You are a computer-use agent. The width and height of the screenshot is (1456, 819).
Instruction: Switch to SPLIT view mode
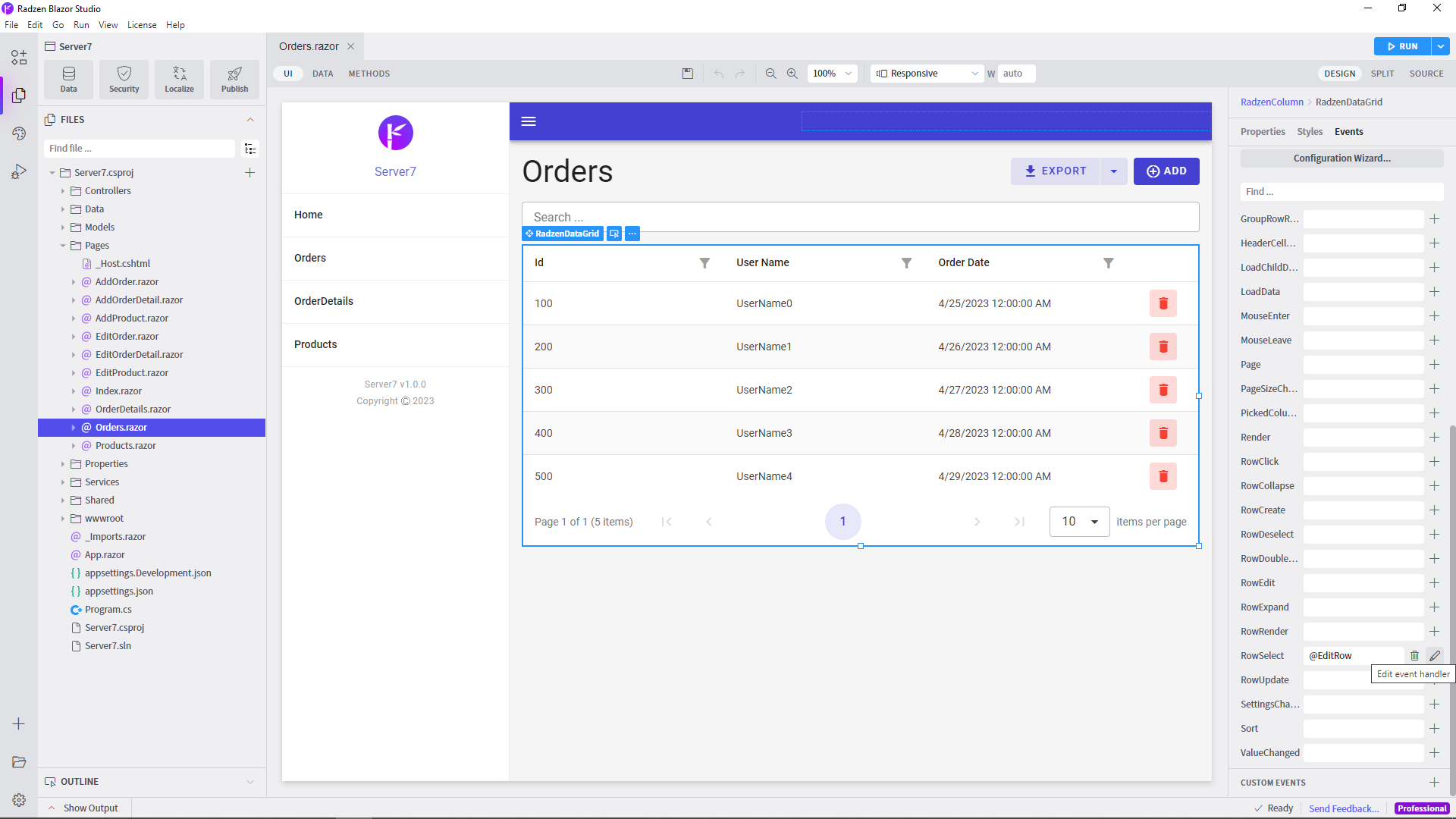[1382, 74]
